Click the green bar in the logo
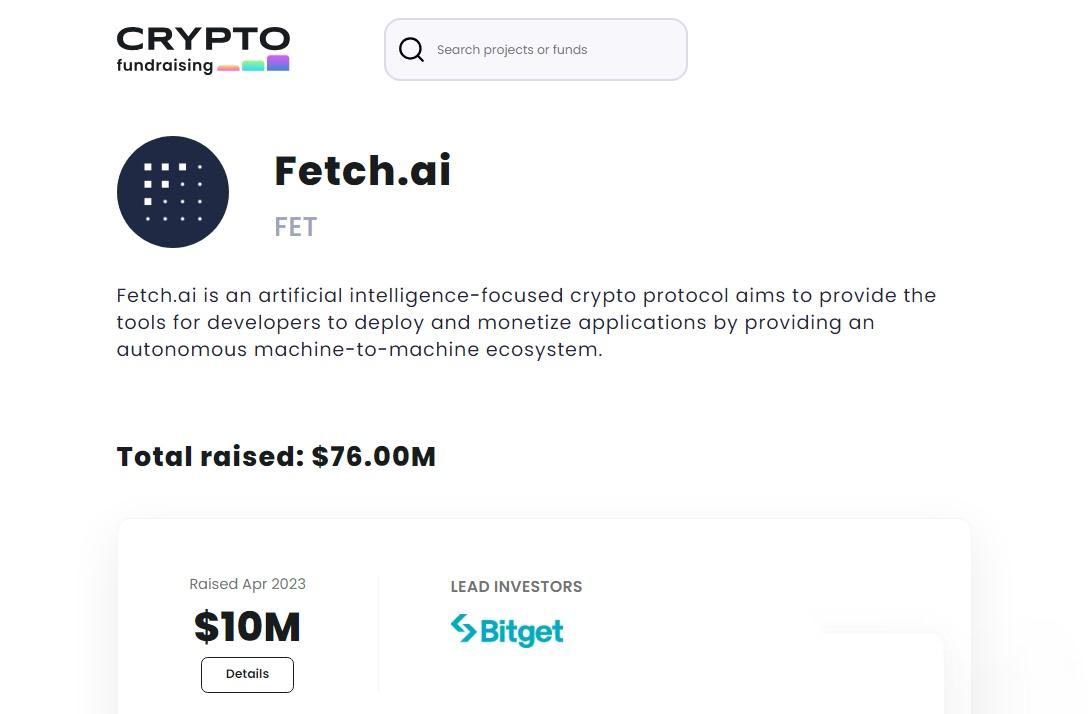The image size is (1088, 714). [253, 66]
